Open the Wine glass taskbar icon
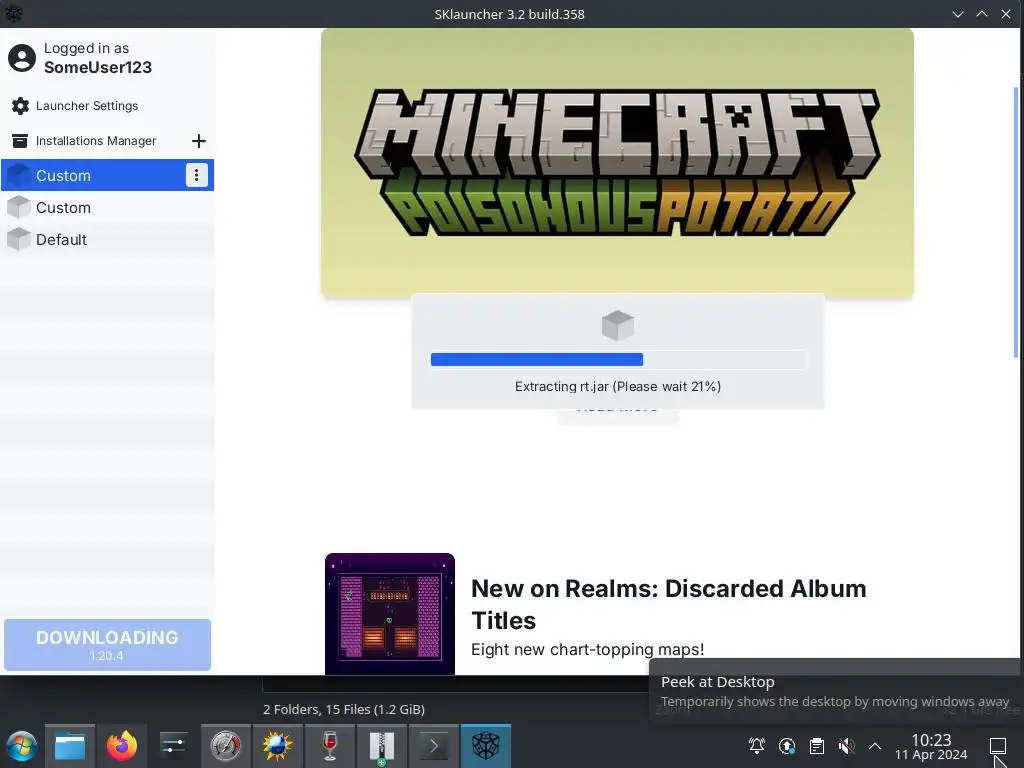 coord(330,746)
